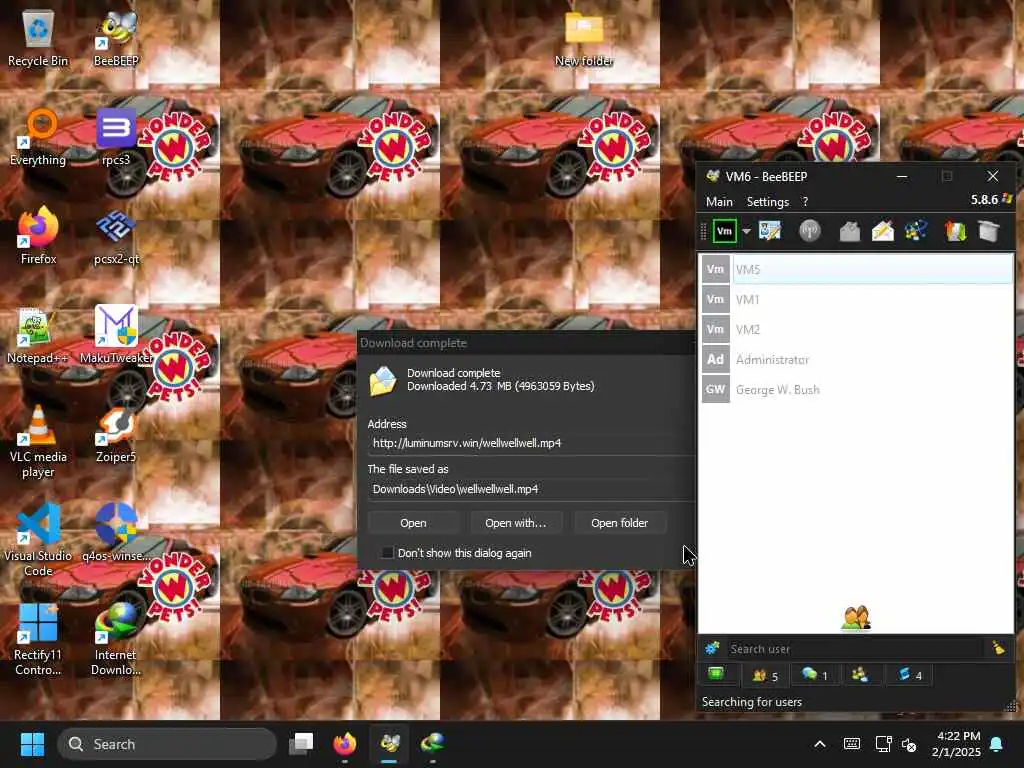The image size is (1024, 768).
Task: Open the rpcs3 desktop icon
Action: 116,138
